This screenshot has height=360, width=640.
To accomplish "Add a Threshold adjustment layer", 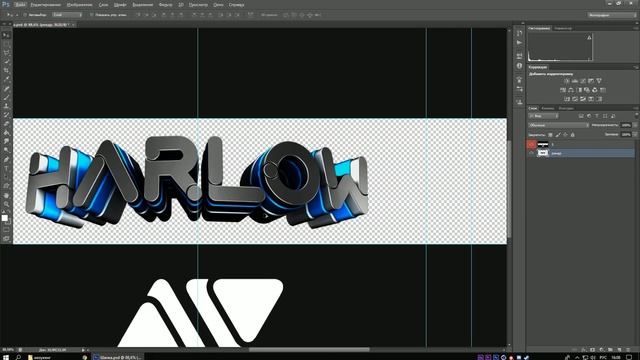I will (583, 99).
